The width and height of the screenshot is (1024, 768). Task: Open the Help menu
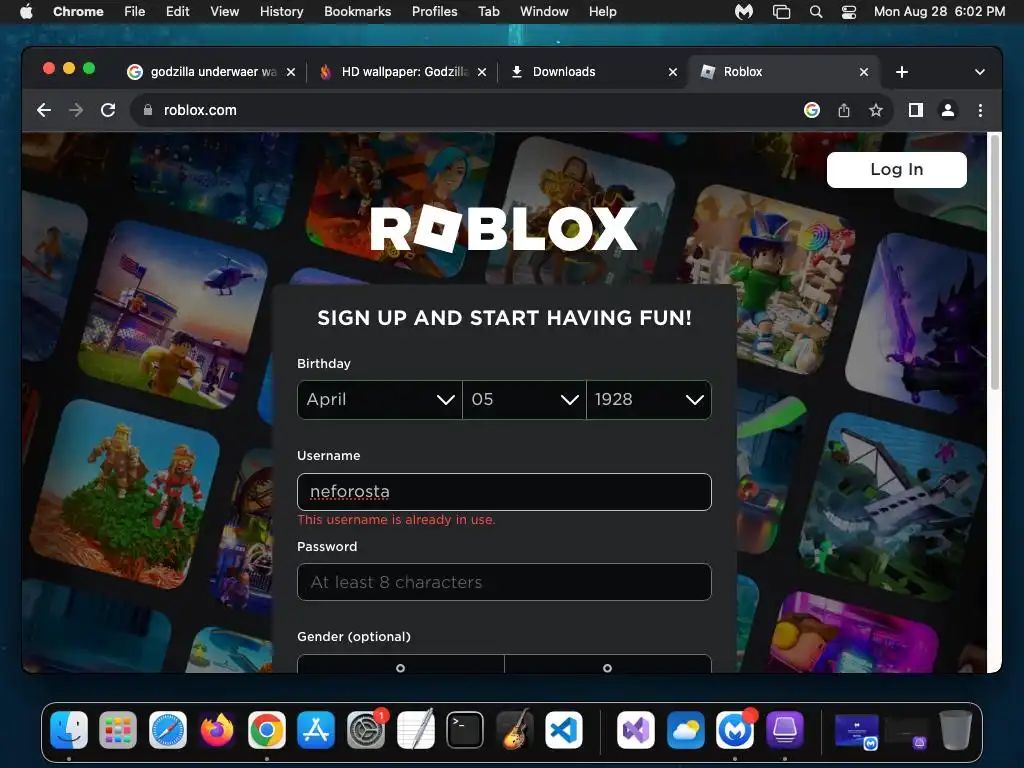click(602, 12)
